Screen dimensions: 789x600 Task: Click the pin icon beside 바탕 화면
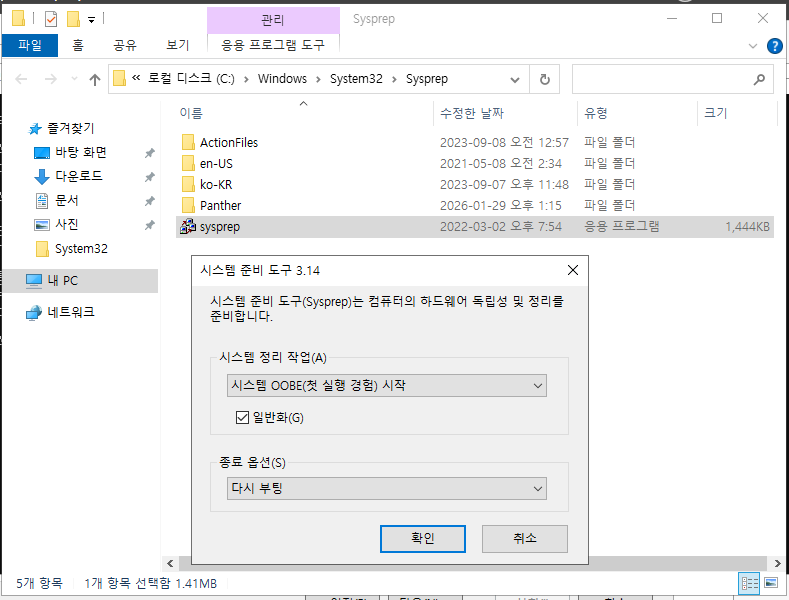click(149, 153)
